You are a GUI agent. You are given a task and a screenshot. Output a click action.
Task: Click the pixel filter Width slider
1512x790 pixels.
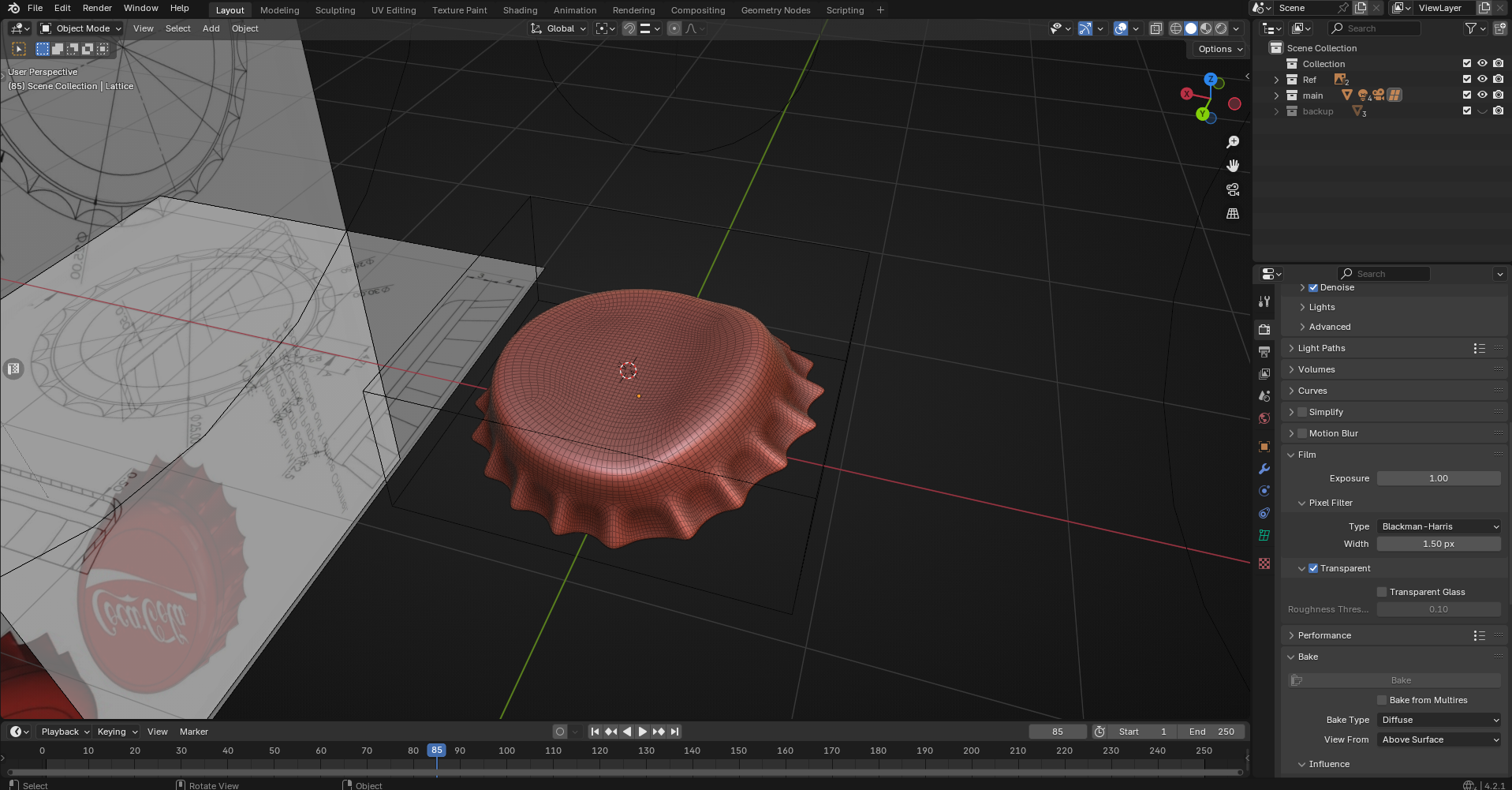1439,544
